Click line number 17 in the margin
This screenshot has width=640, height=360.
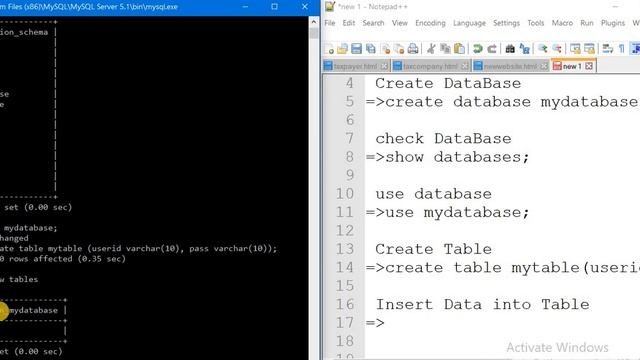click(344, 323)
